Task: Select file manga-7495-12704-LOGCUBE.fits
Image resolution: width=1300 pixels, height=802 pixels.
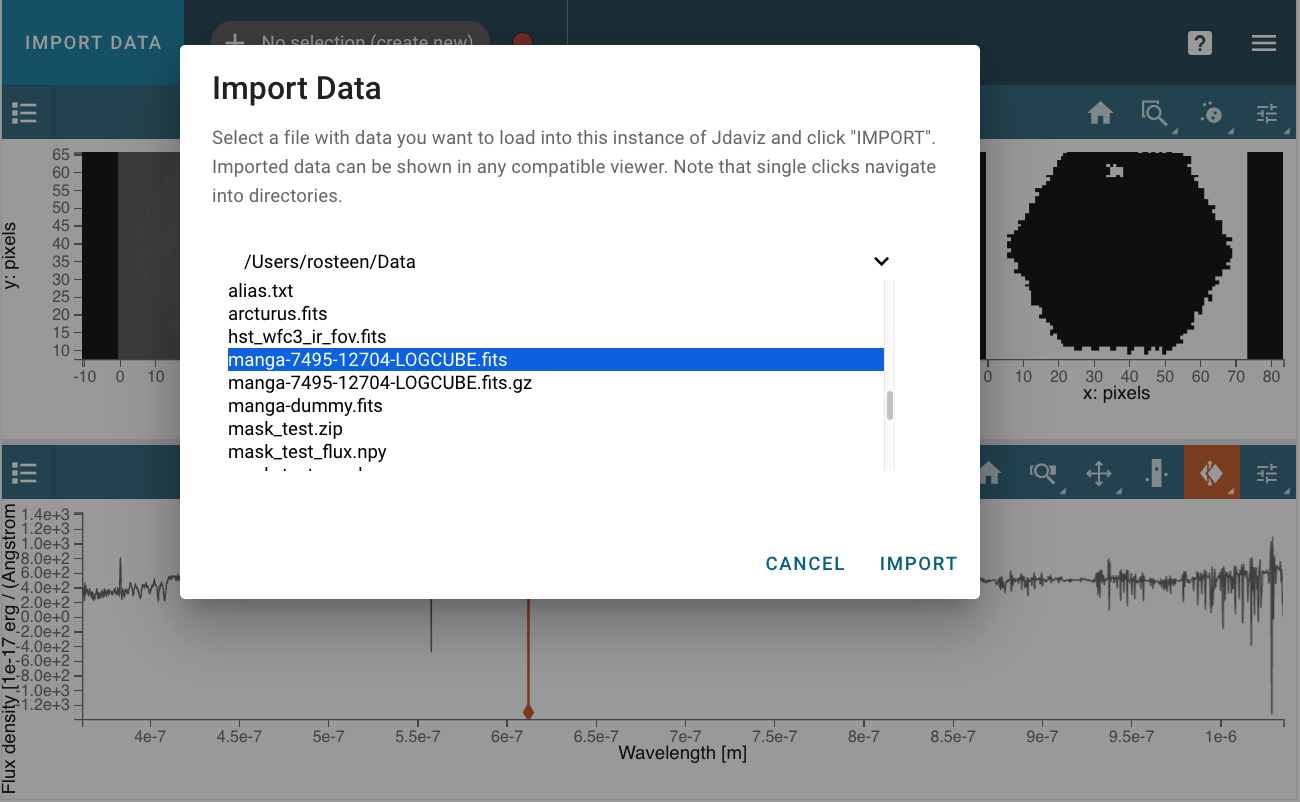Action: point(556,360)
